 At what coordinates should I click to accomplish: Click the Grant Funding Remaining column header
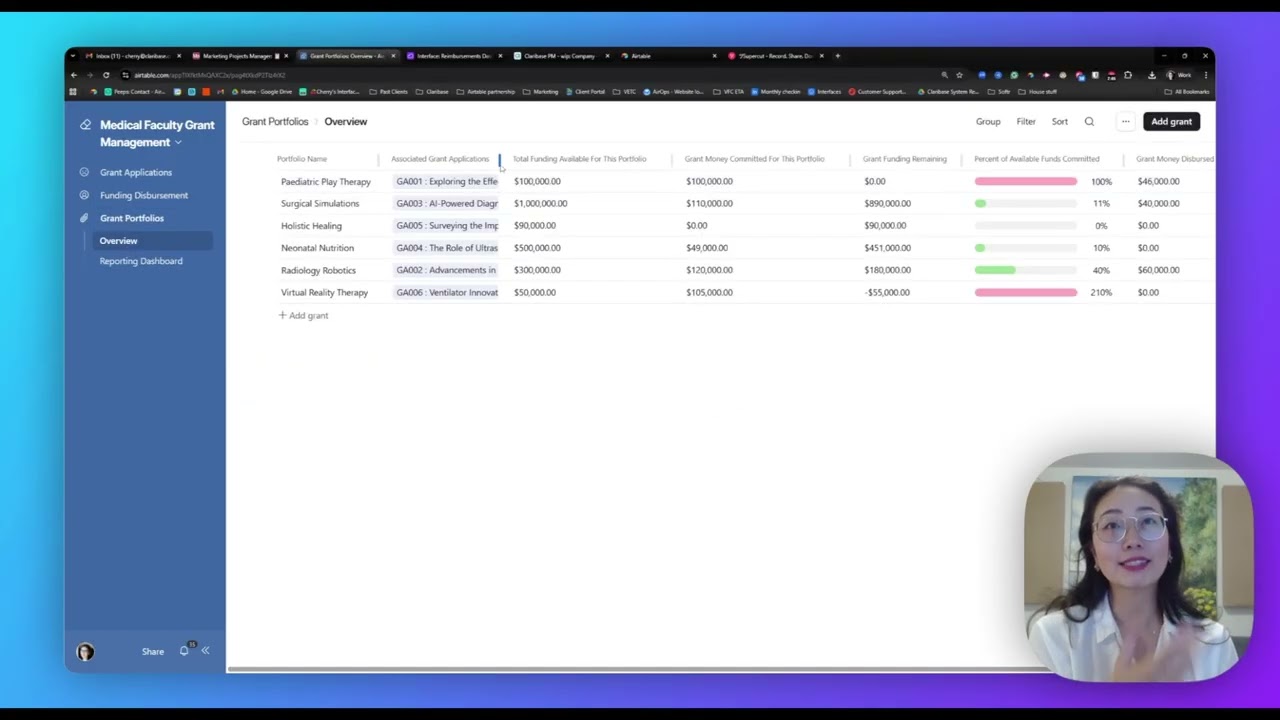[904, 159]
